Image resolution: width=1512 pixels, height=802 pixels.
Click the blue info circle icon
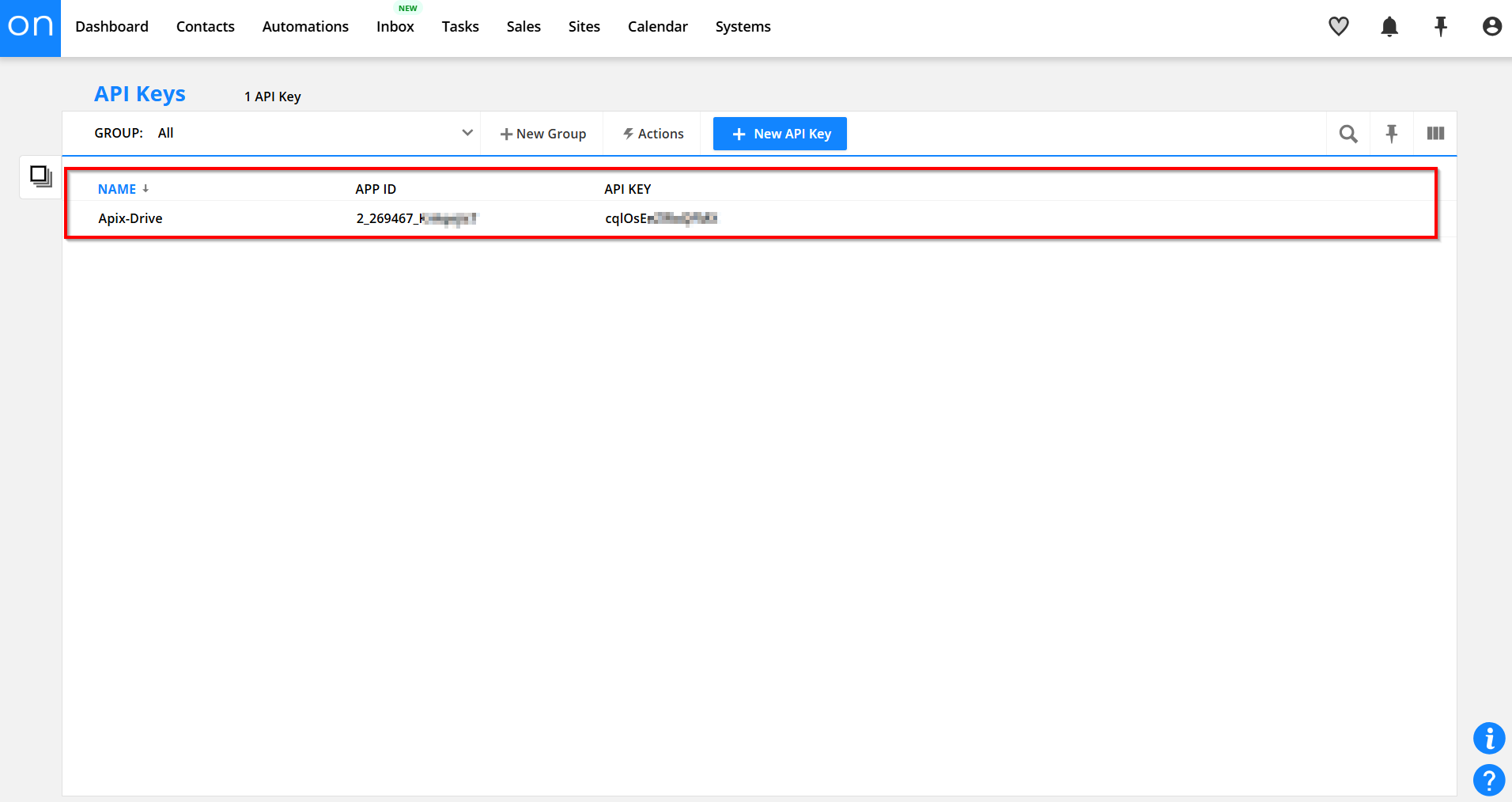[1488, 739]
